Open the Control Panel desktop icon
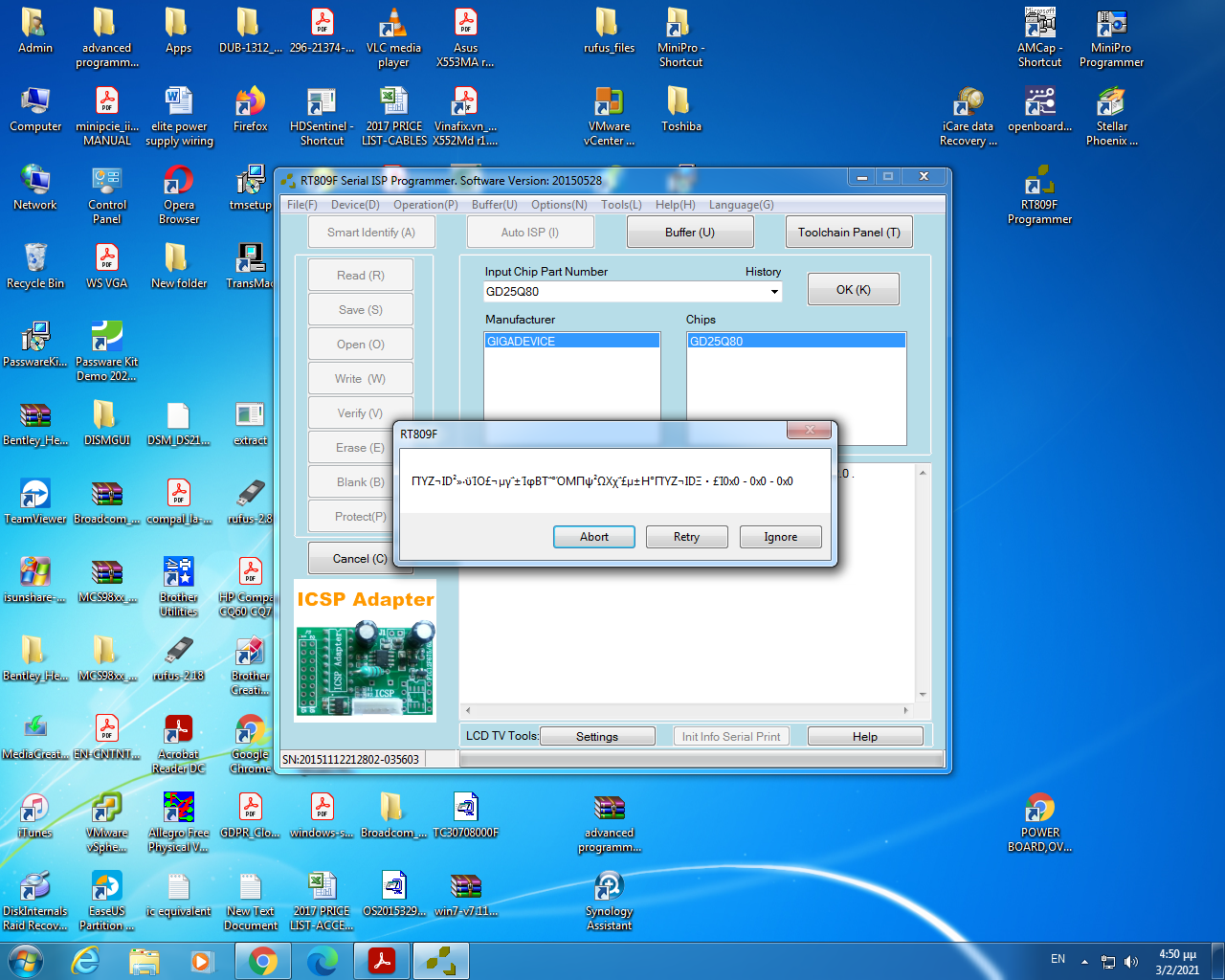 tap(106, 195)
